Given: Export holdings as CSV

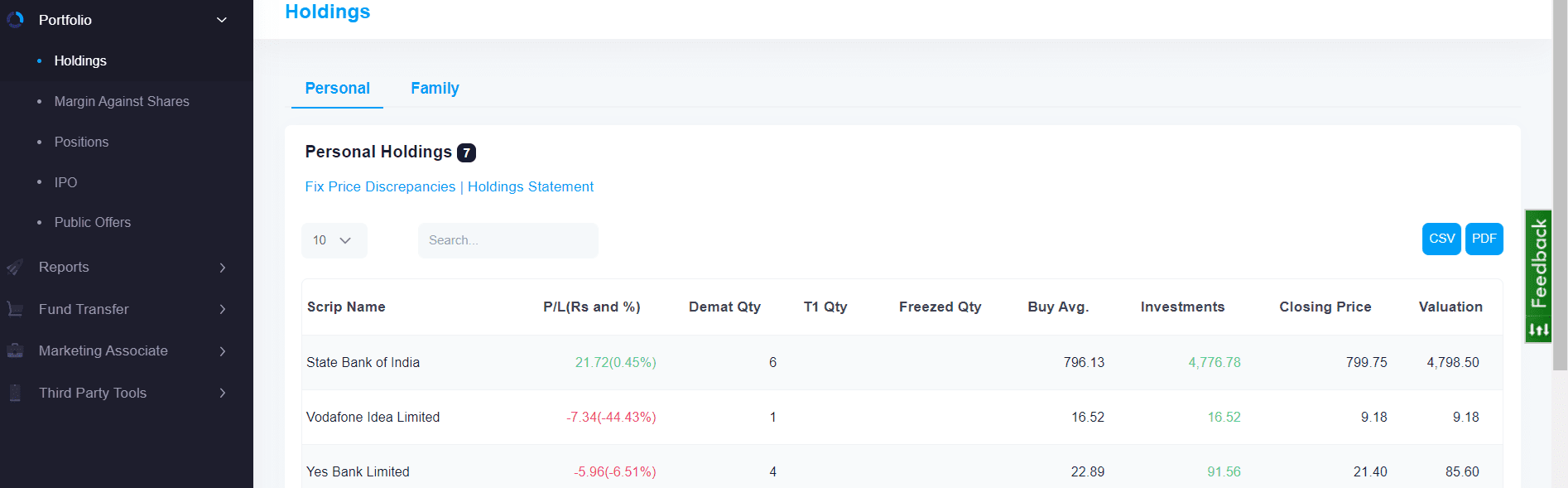Looking at the screenshot, I should click(1441, 239).
